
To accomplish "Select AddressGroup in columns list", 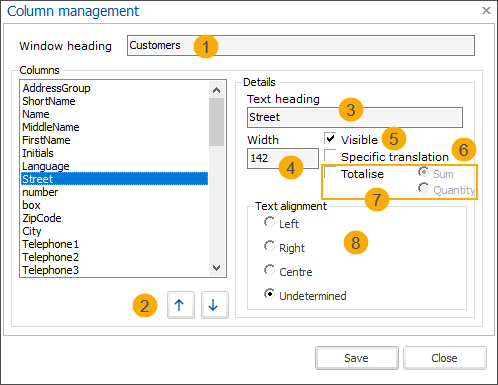I will click(115, 88).
